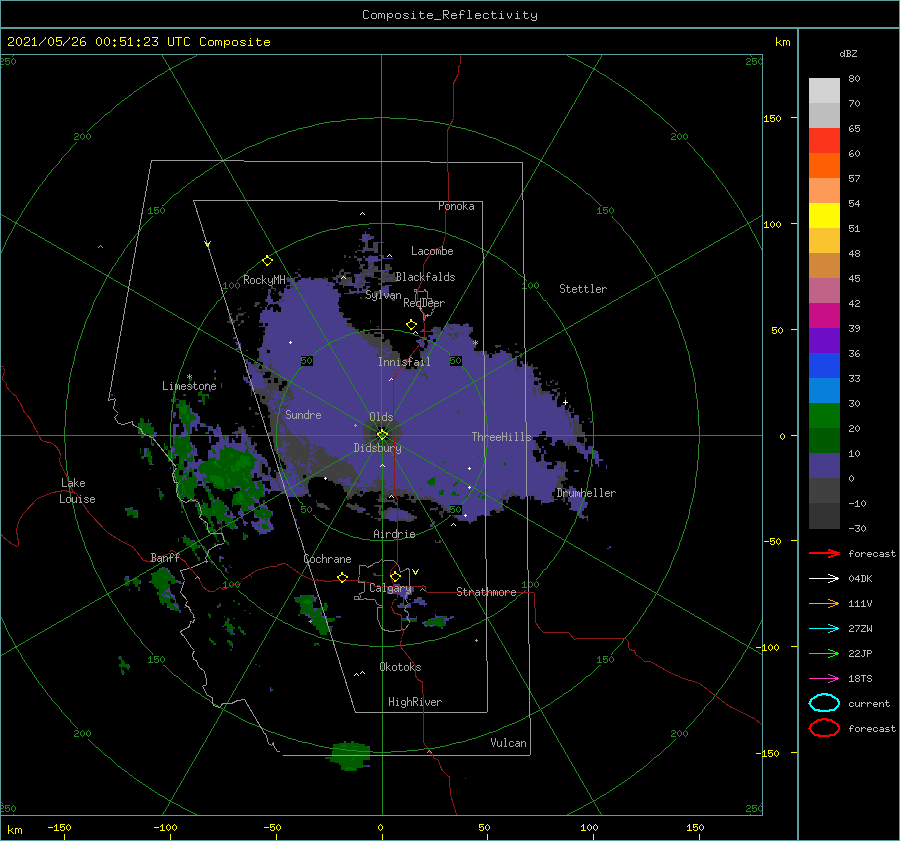The height and width of the screenshot is (841, 900).
Task: Click the Composite_Reflectivity title text
Action: click(449, 15)
